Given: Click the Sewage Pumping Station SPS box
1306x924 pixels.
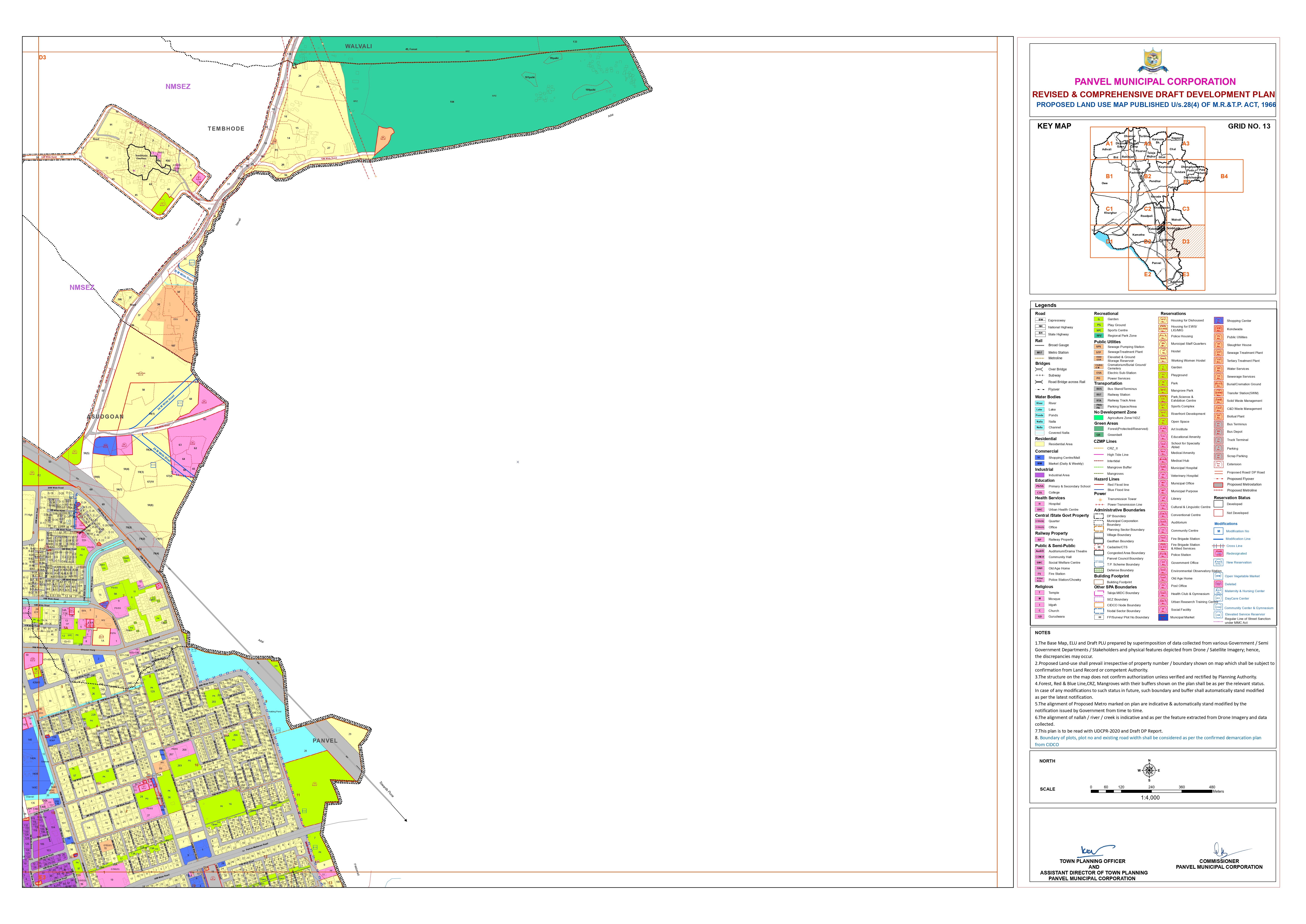Looking at the screenshot, I should pos(1099,347).
